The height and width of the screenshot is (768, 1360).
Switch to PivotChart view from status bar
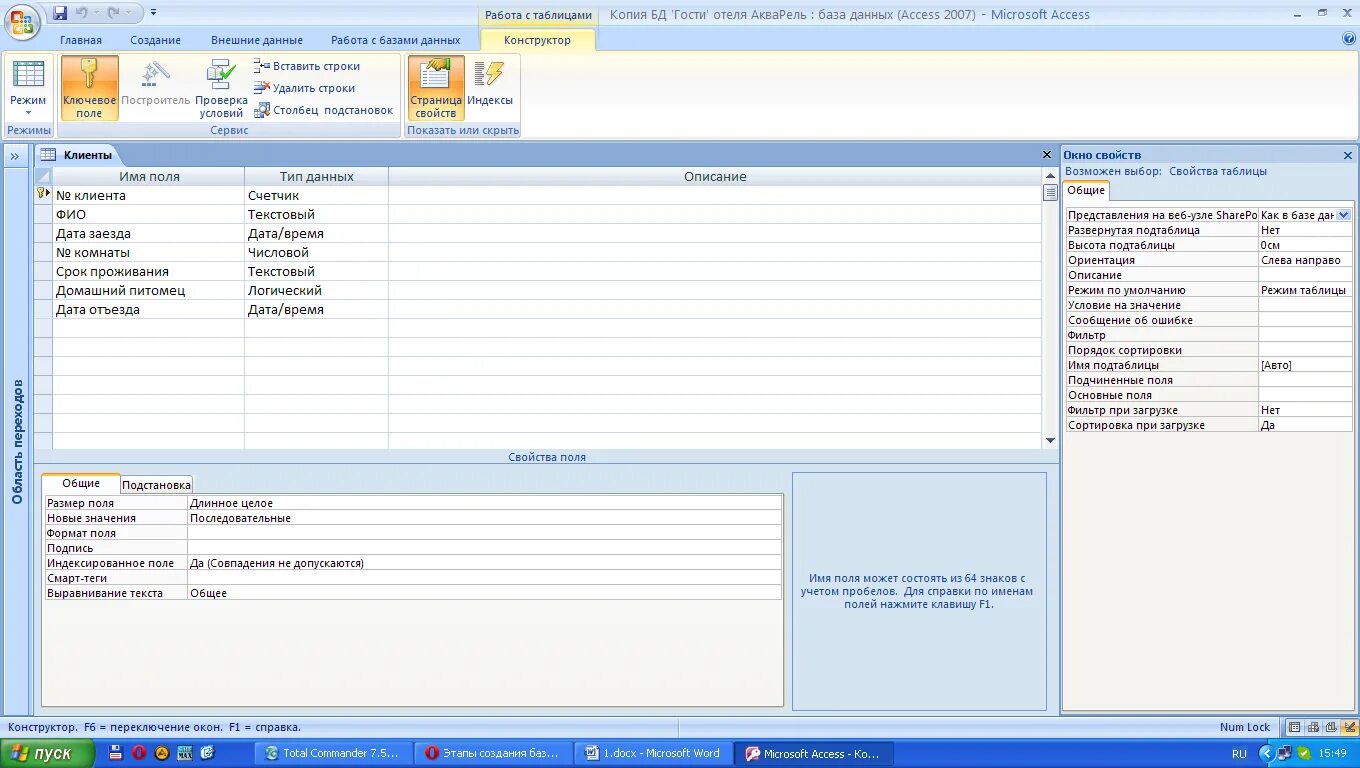point(1331,727)
